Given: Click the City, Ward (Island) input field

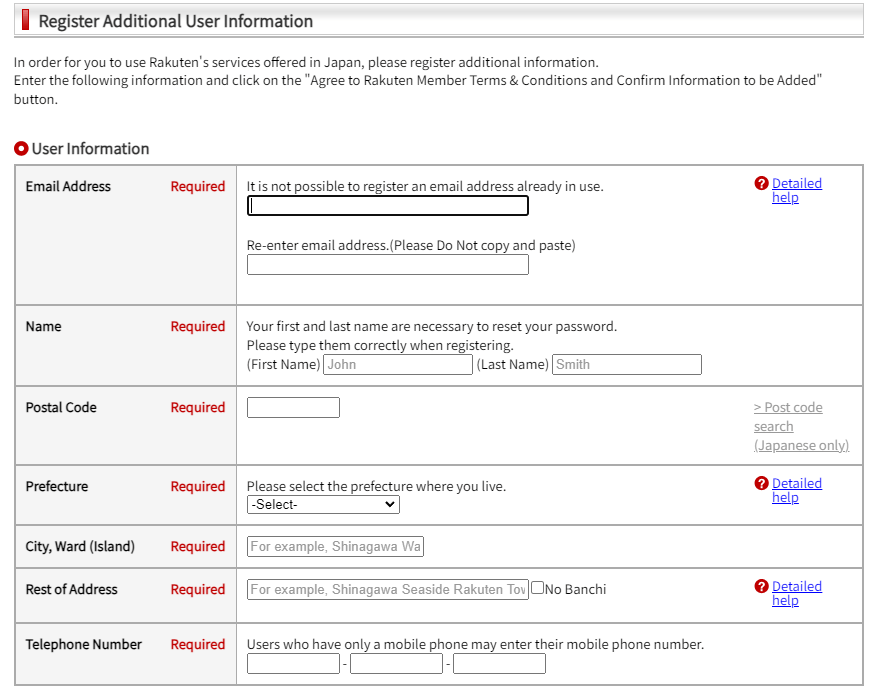Looking at the screenshot, I should click(335, 546).
